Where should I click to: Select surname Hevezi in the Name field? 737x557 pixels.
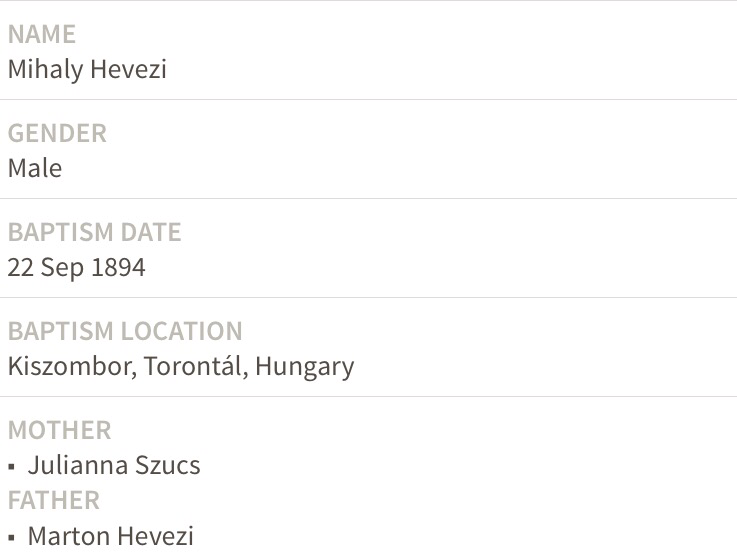[128, 70]
